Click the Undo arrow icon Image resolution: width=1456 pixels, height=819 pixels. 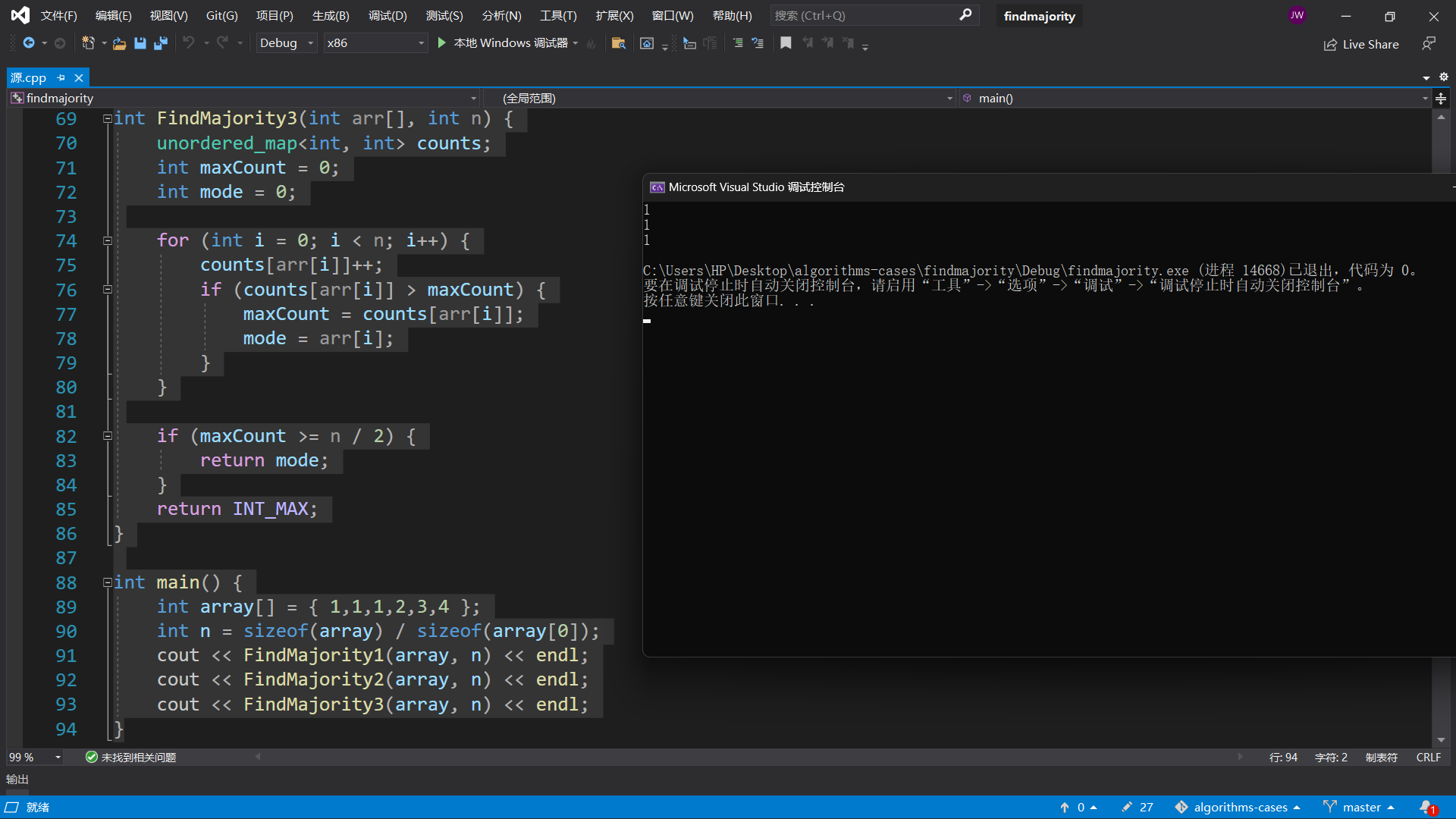click(x=189, y=43)
